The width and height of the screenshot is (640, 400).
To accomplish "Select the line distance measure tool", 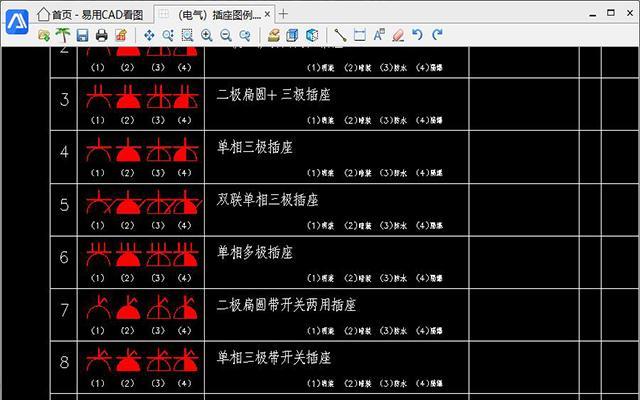I will [x=340, y=35].
